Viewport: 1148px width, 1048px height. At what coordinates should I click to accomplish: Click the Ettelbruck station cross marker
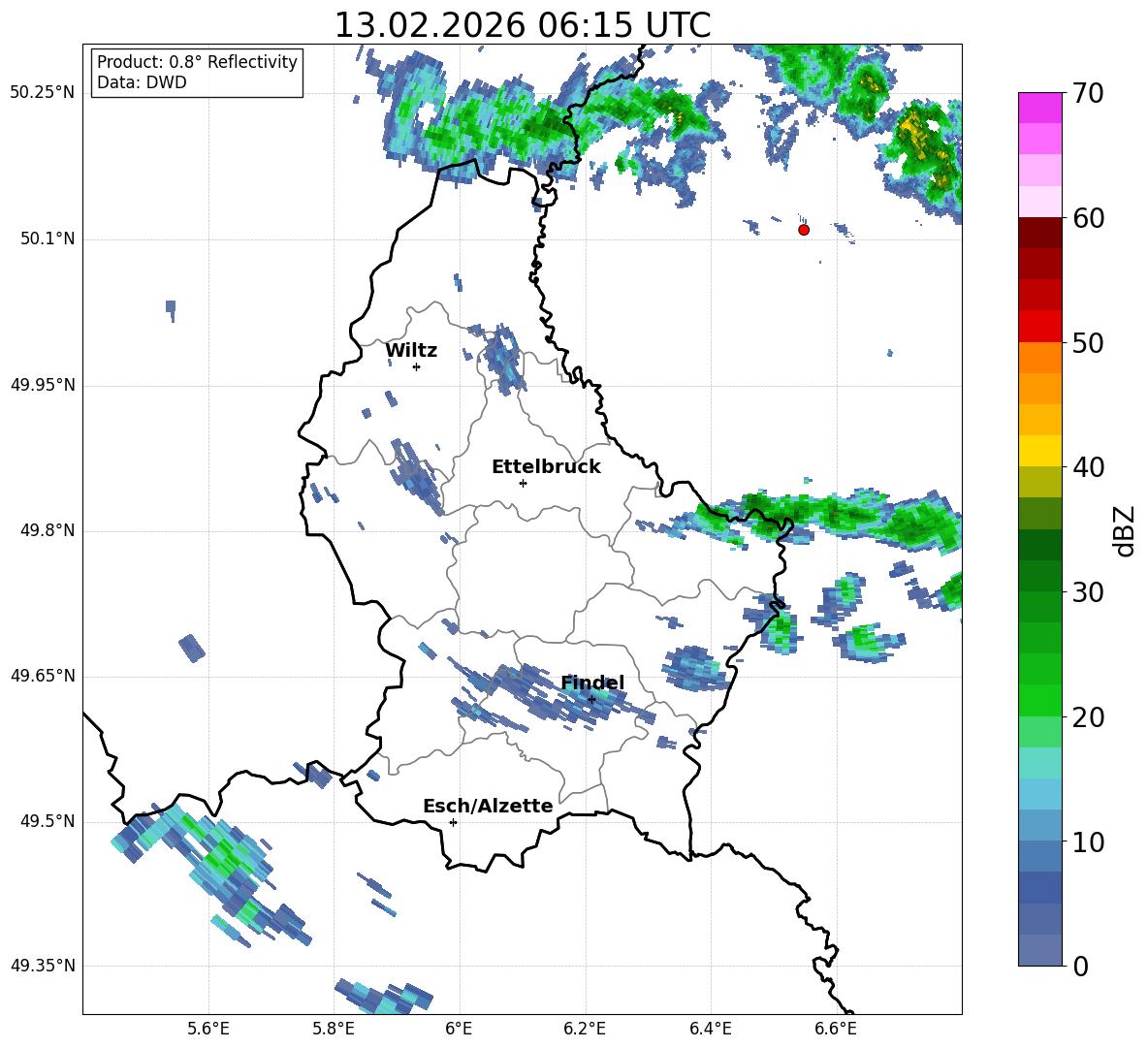[x=523, y=483]
